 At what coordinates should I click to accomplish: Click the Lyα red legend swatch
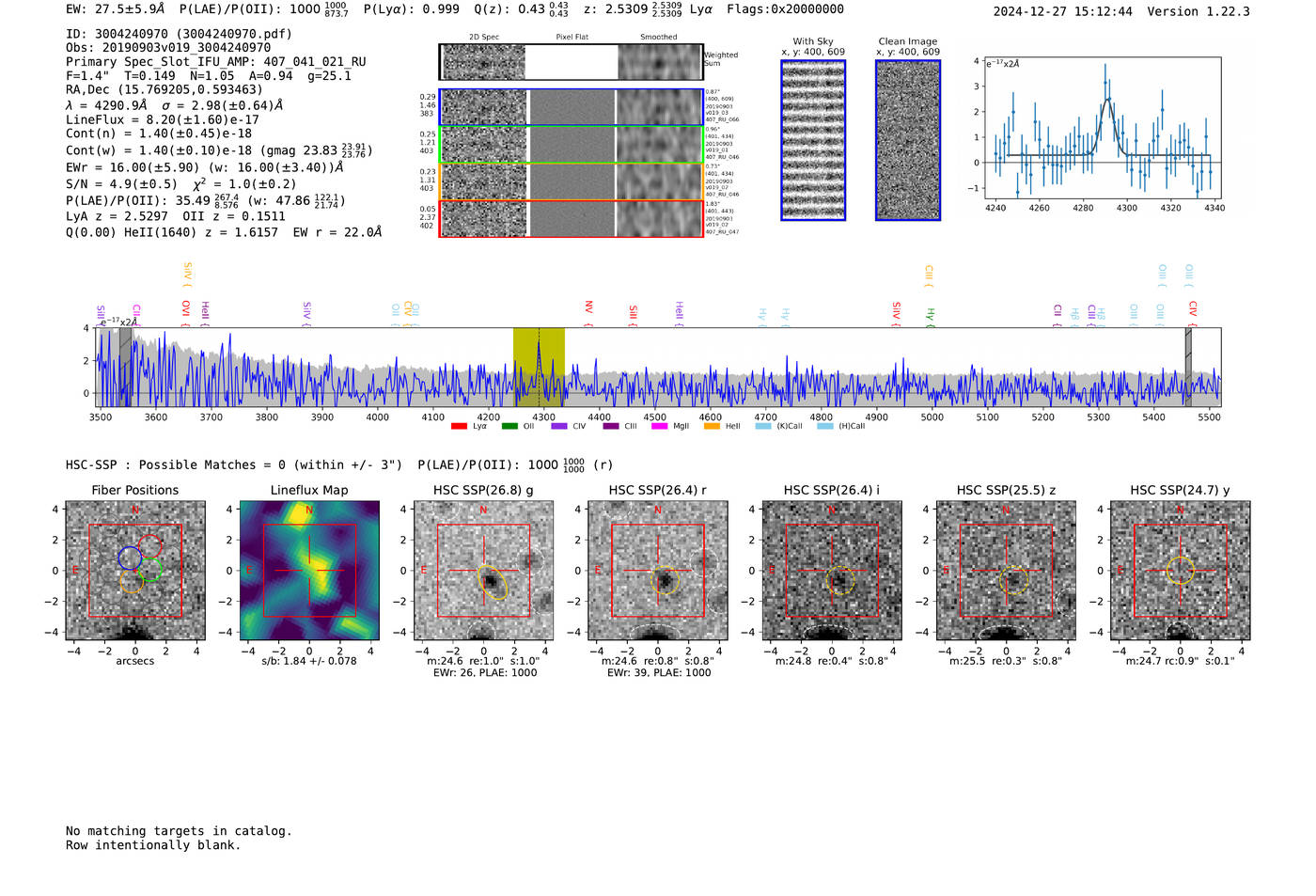click(x=459, y=426)
